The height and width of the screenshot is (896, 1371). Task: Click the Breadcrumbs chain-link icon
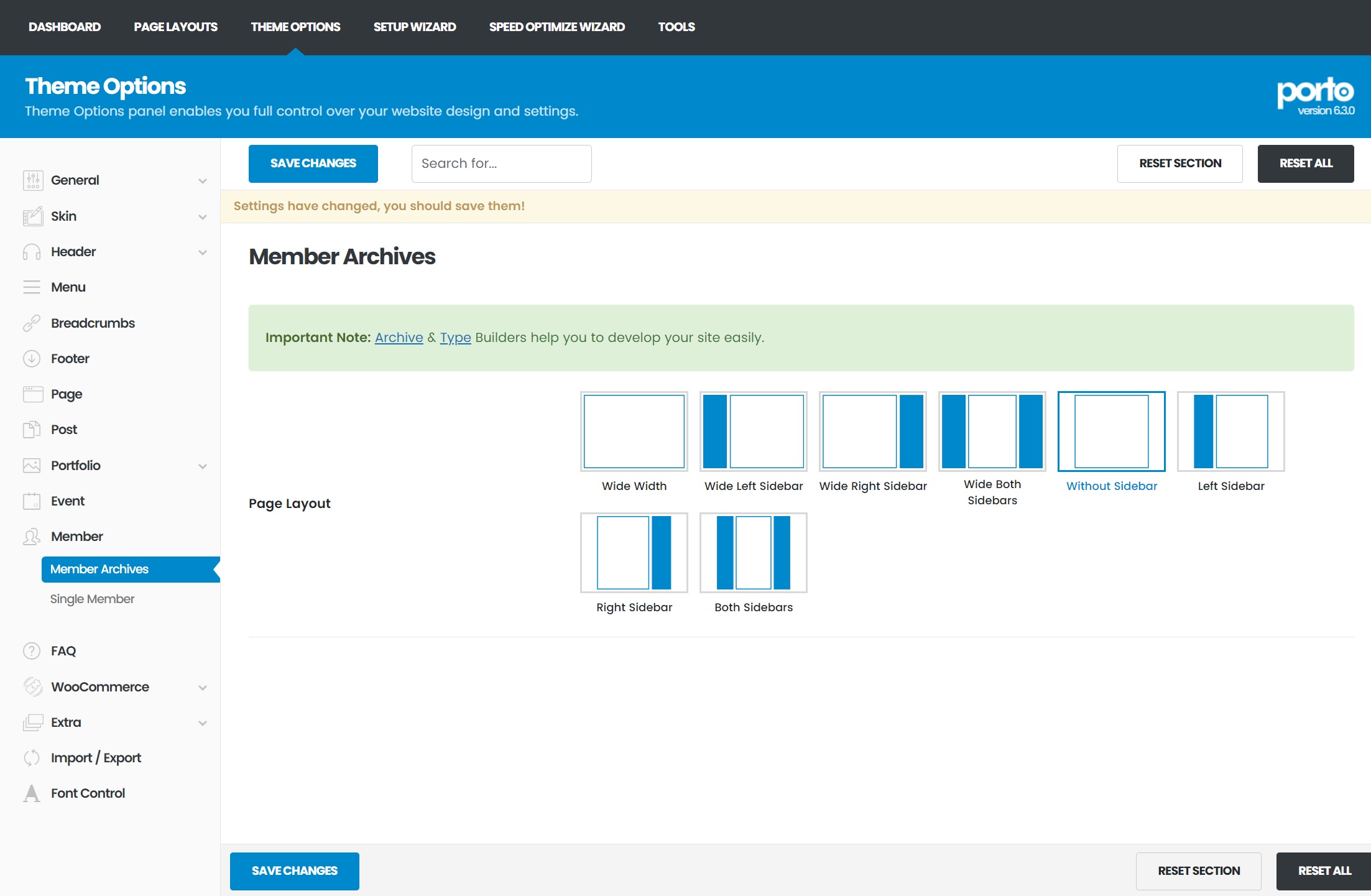coord(32,323)
